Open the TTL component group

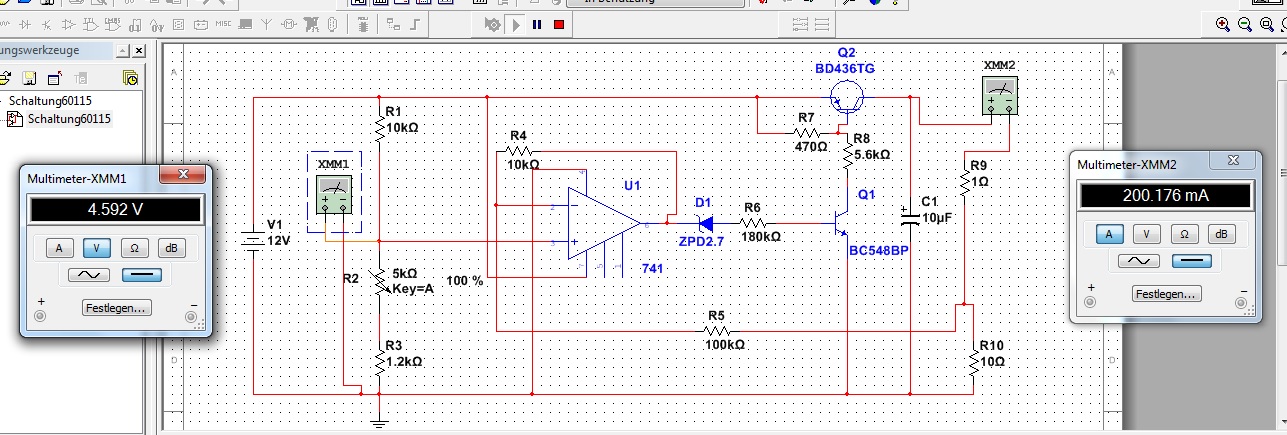click(91, 25)
